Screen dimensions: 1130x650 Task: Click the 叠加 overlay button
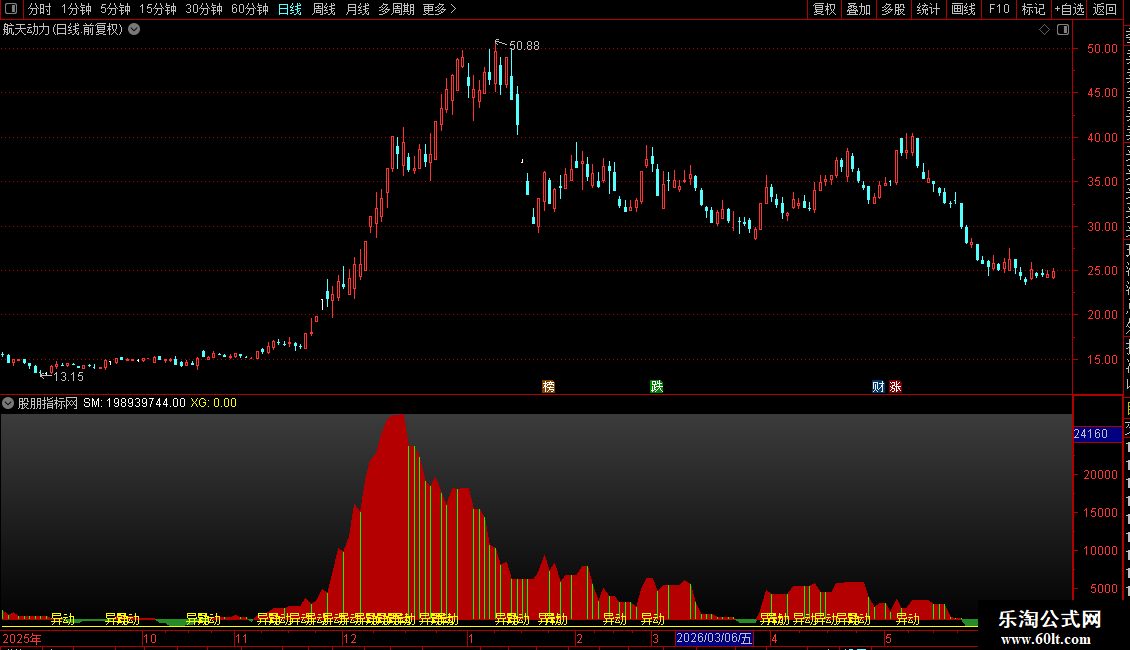pos(858,9)
